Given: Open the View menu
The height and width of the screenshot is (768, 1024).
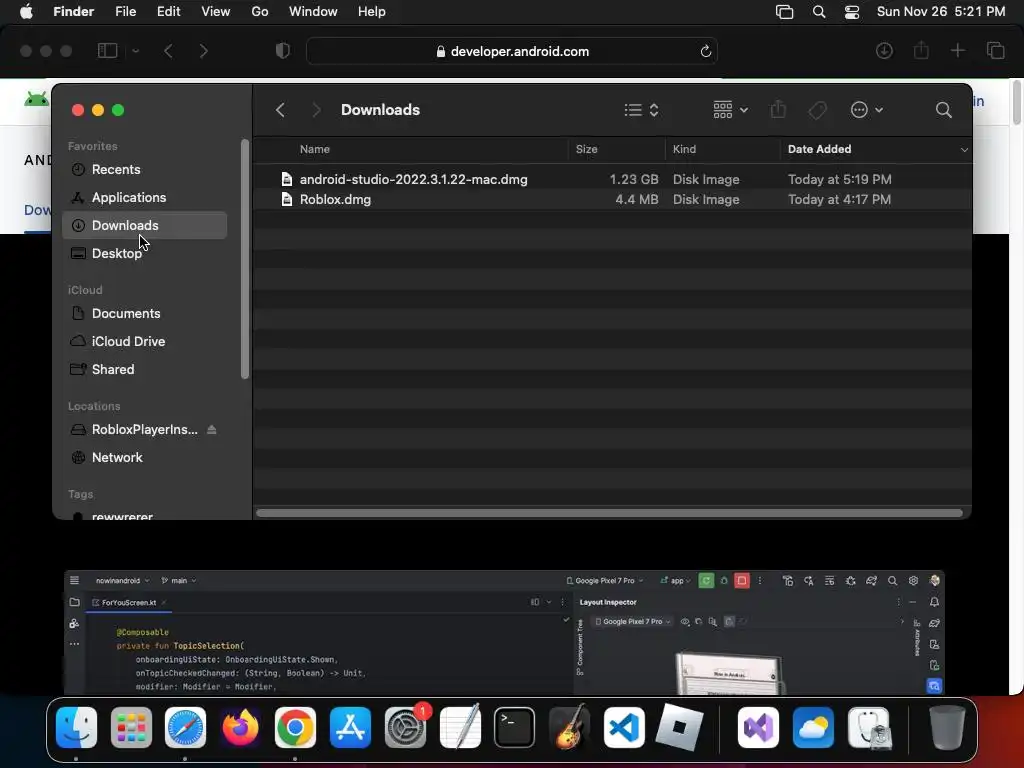Looking at the screenshot, I should pos(216,12).
